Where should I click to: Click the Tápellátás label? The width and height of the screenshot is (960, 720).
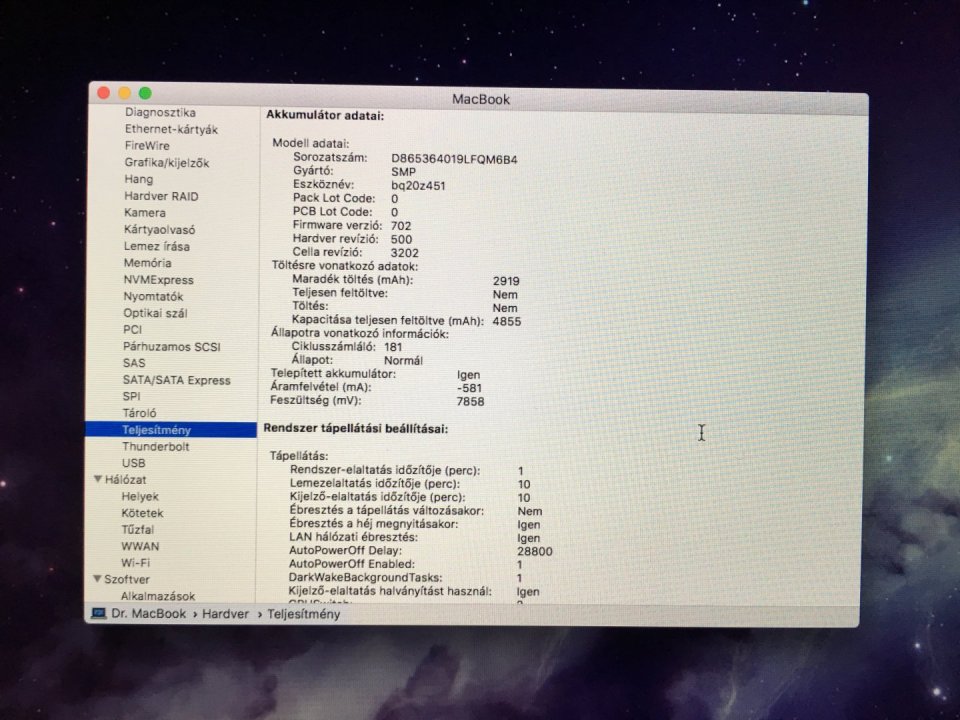click(x=299, y=456)
